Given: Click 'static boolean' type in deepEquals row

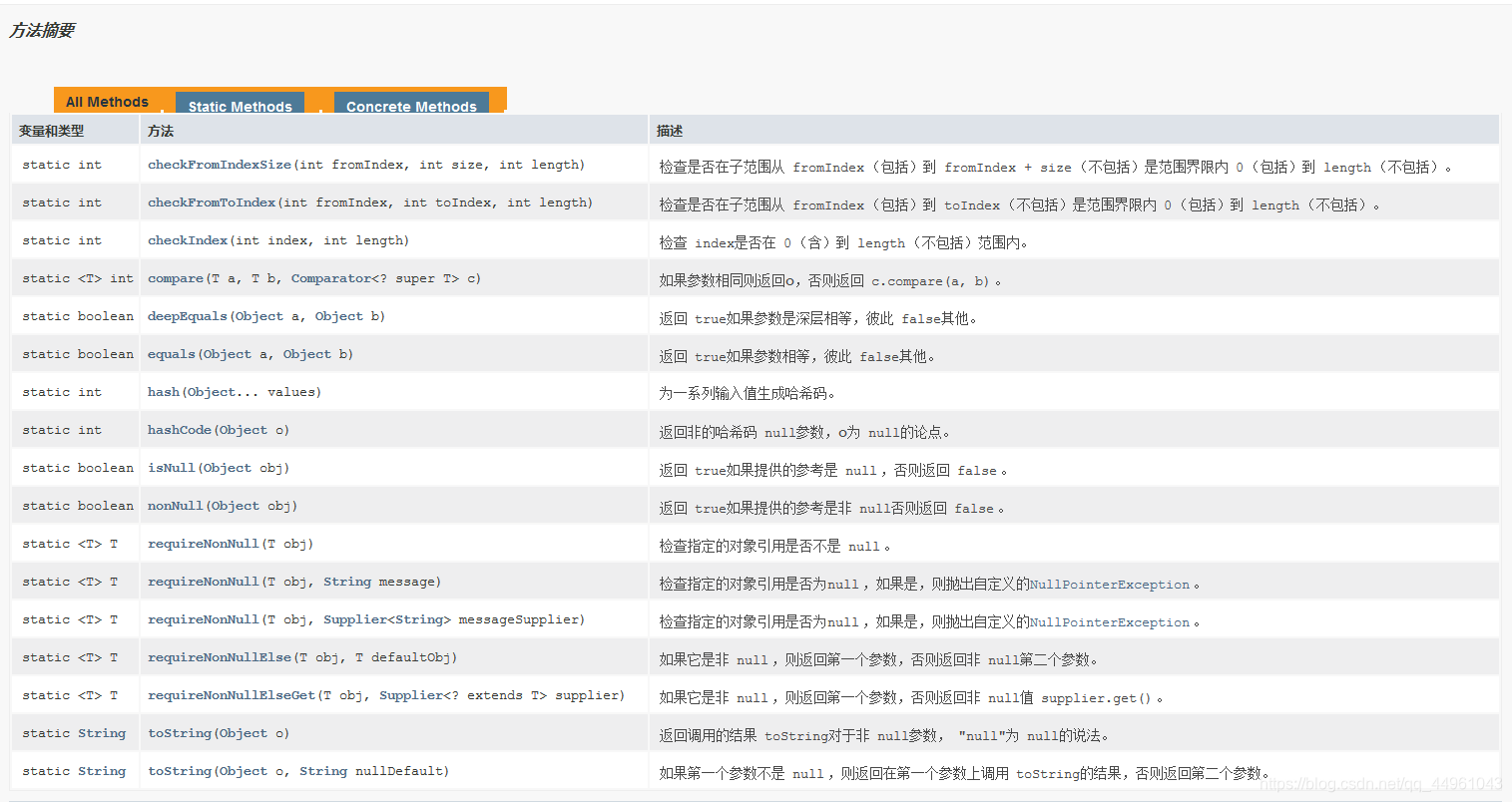Looking at the screenshot, I should coord(78,316).
